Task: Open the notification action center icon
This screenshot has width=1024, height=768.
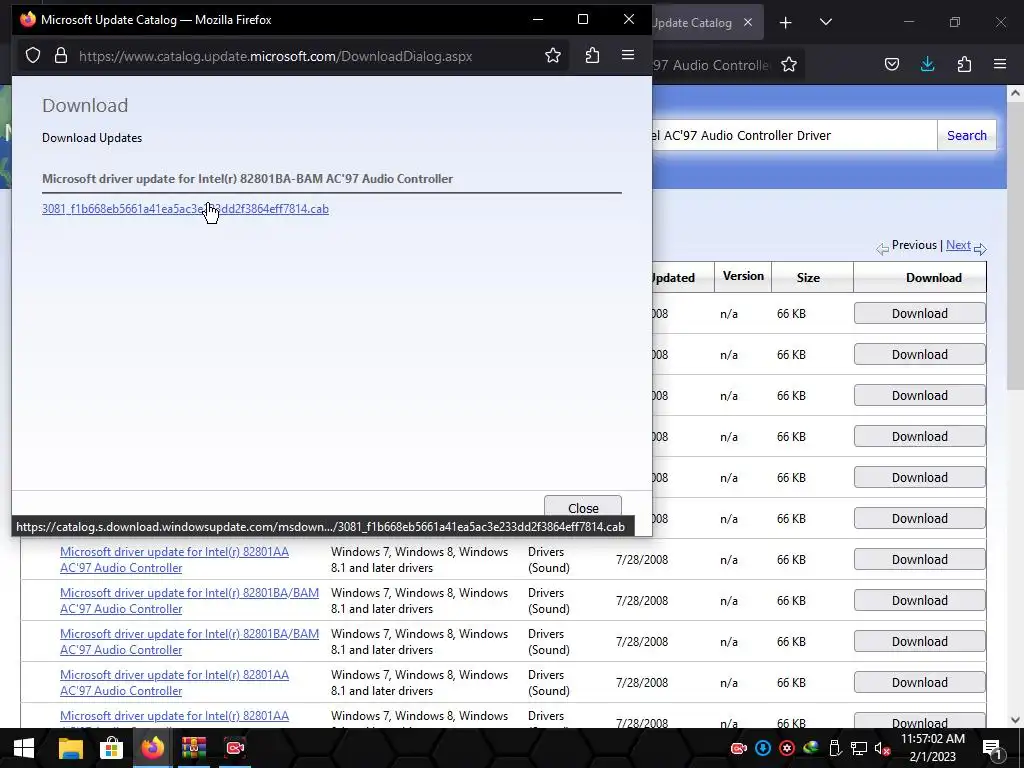Action: 992,748
